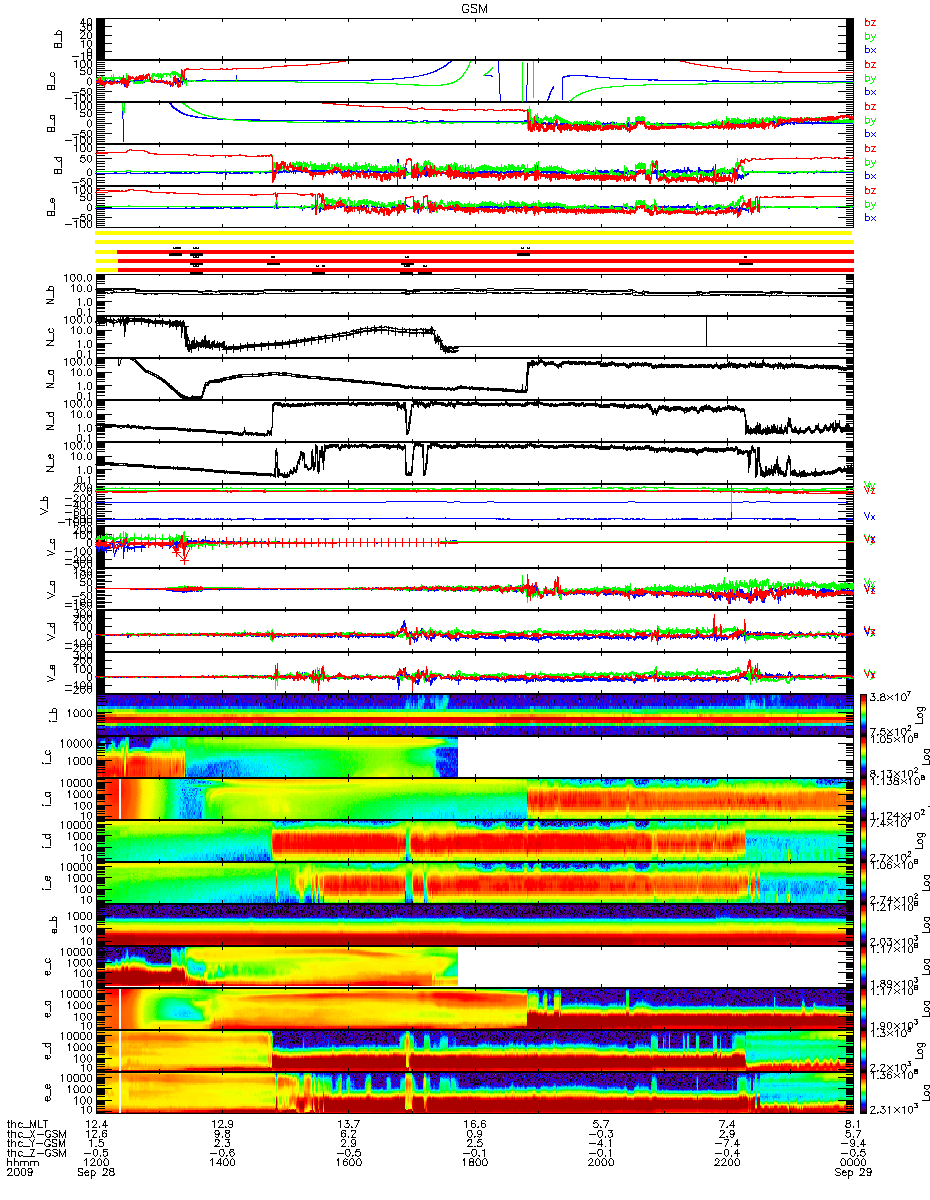Select the e_b electron spectrogram label

tap(51, 925)
